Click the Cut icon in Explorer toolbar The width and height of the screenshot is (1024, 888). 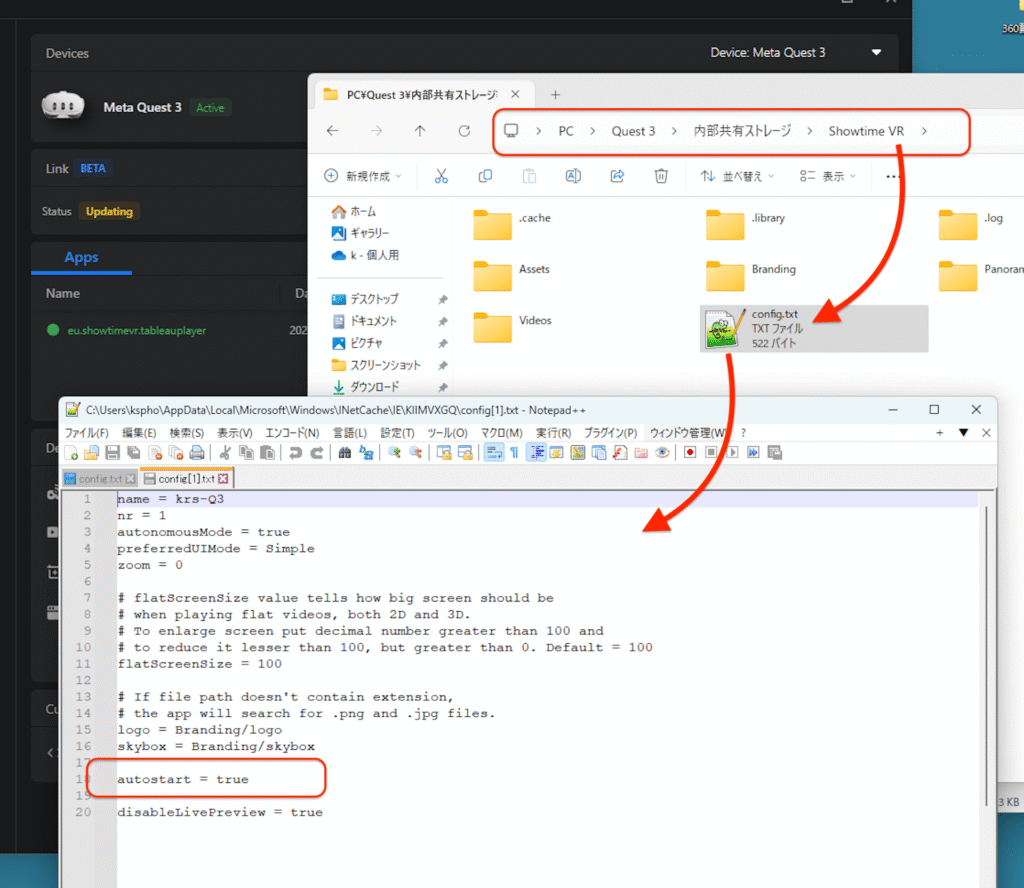click(441, 176)
